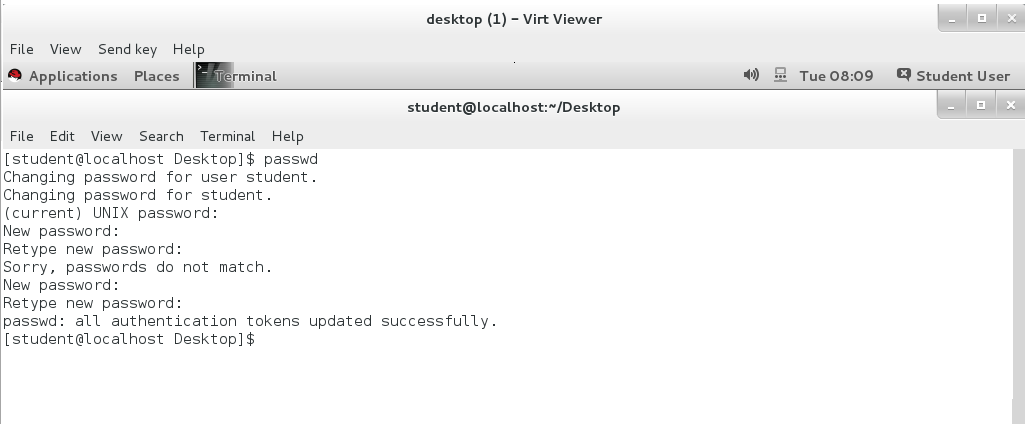The image size is (1027, 427).
Task: Open Virt Viewer File menu
Action: click(22, 49)
